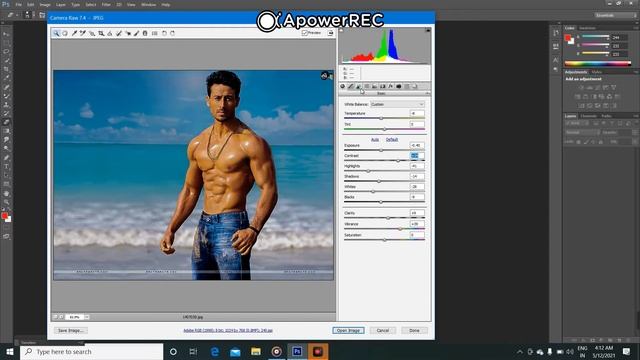Open Microsoft Edge from the taskbar
Screen dimensions: 640x360
click(215, 351)
